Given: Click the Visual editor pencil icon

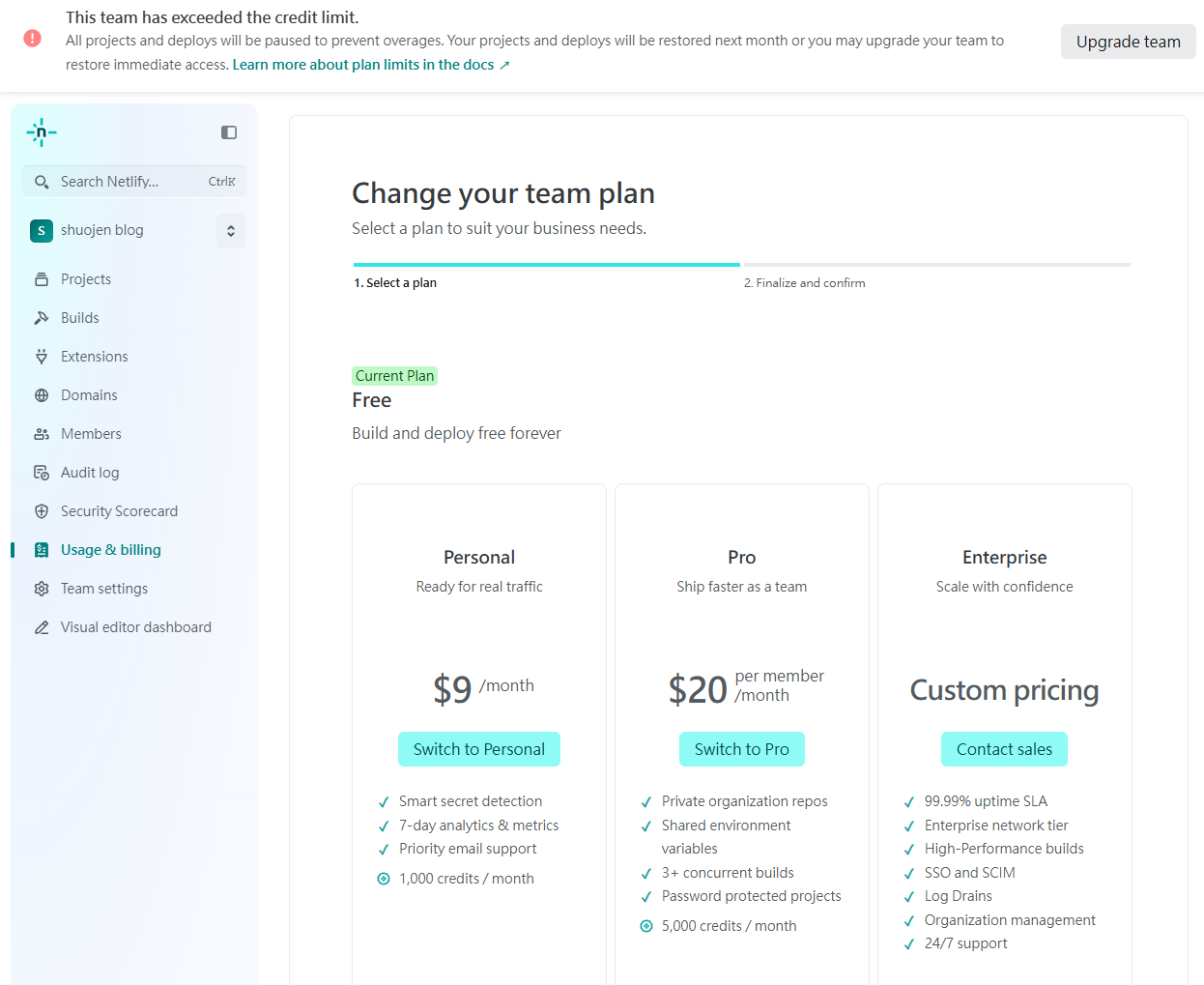Looking at the screenshot, I should pyautogui.click(x=42, y=627).
